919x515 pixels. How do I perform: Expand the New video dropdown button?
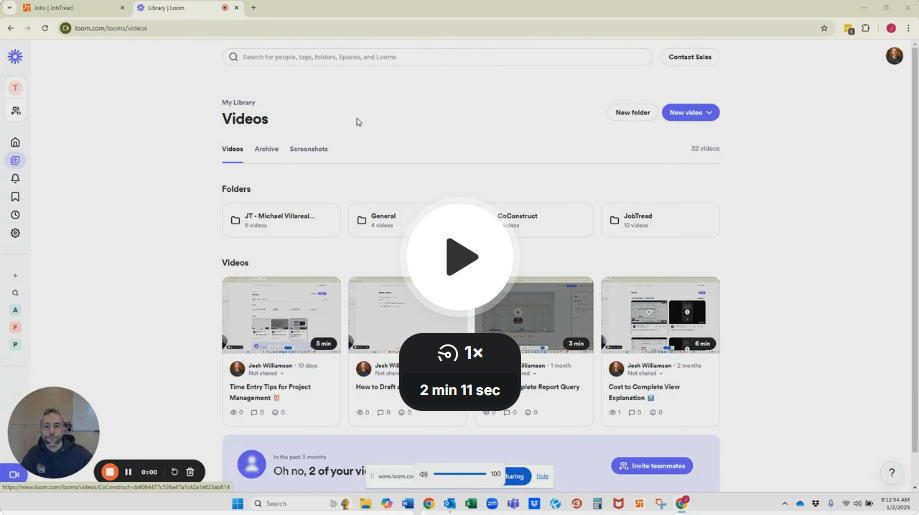pyautogui.click(x=690, y=112)
